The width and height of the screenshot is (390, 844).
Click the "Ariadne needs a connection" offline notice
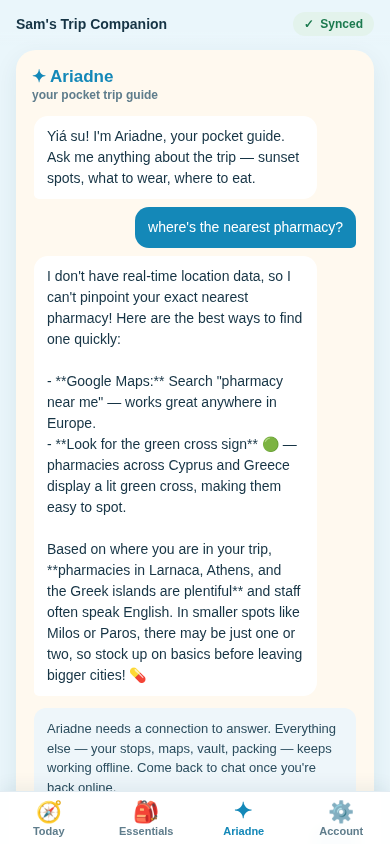[x=195, y=754]
